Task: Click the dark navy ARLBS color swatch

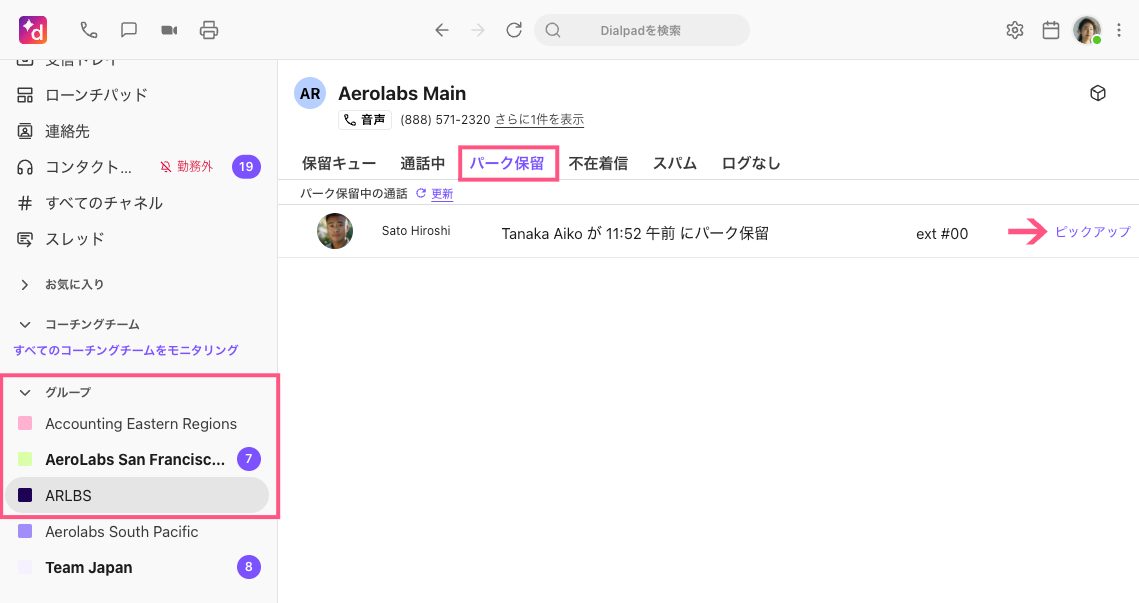Action: click(25, 495)
